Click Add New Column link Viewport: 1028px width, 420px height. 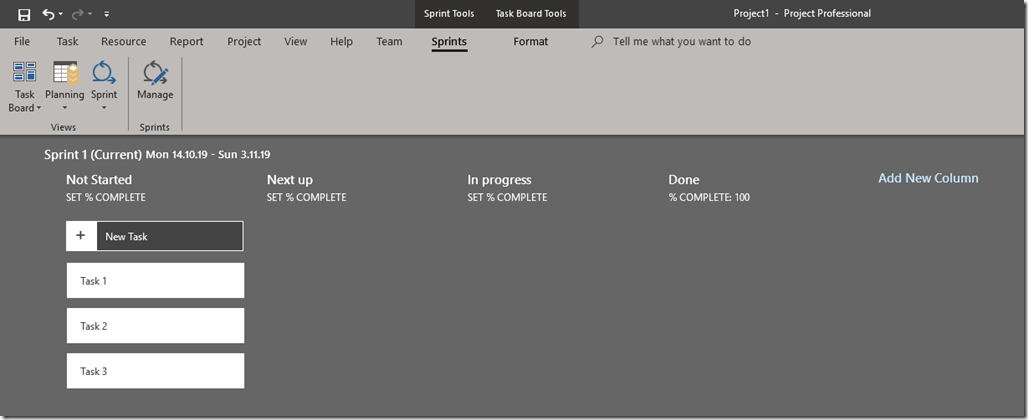point(928,178)
